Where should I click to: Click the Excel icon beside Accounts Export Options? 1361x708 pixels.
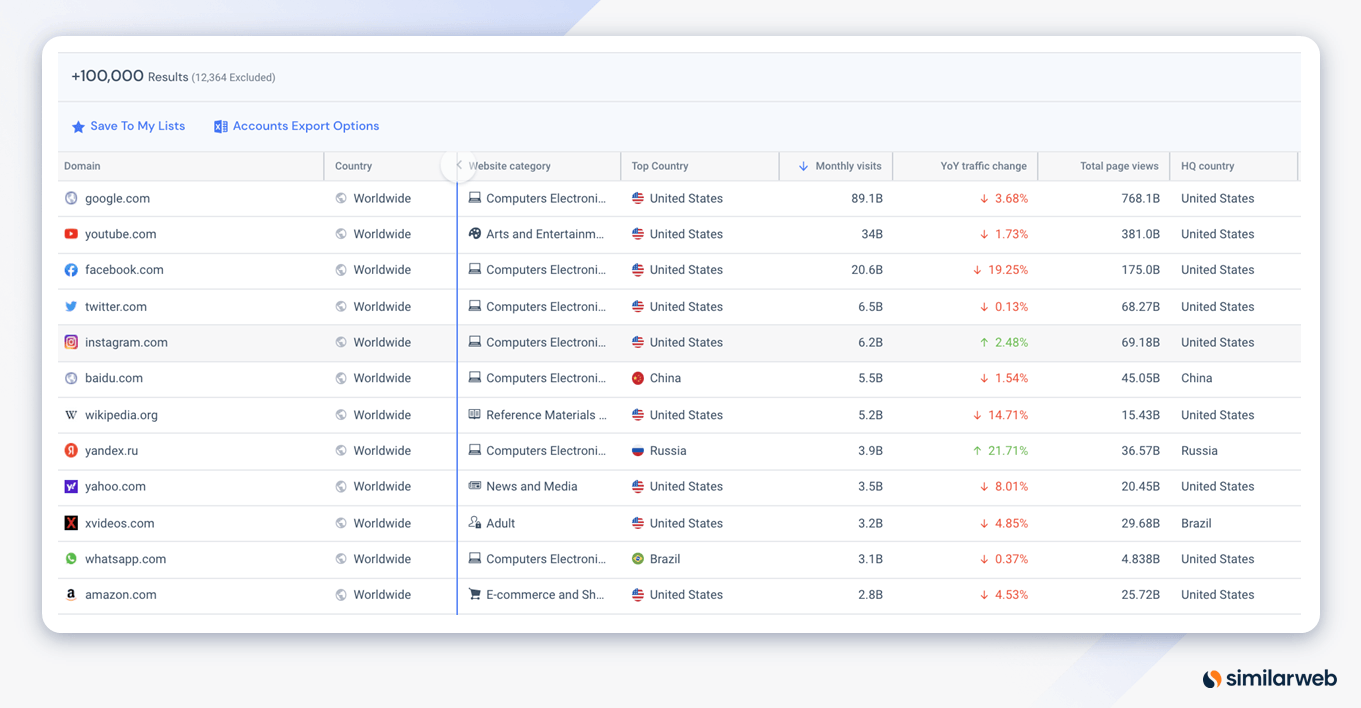point(220,126)
